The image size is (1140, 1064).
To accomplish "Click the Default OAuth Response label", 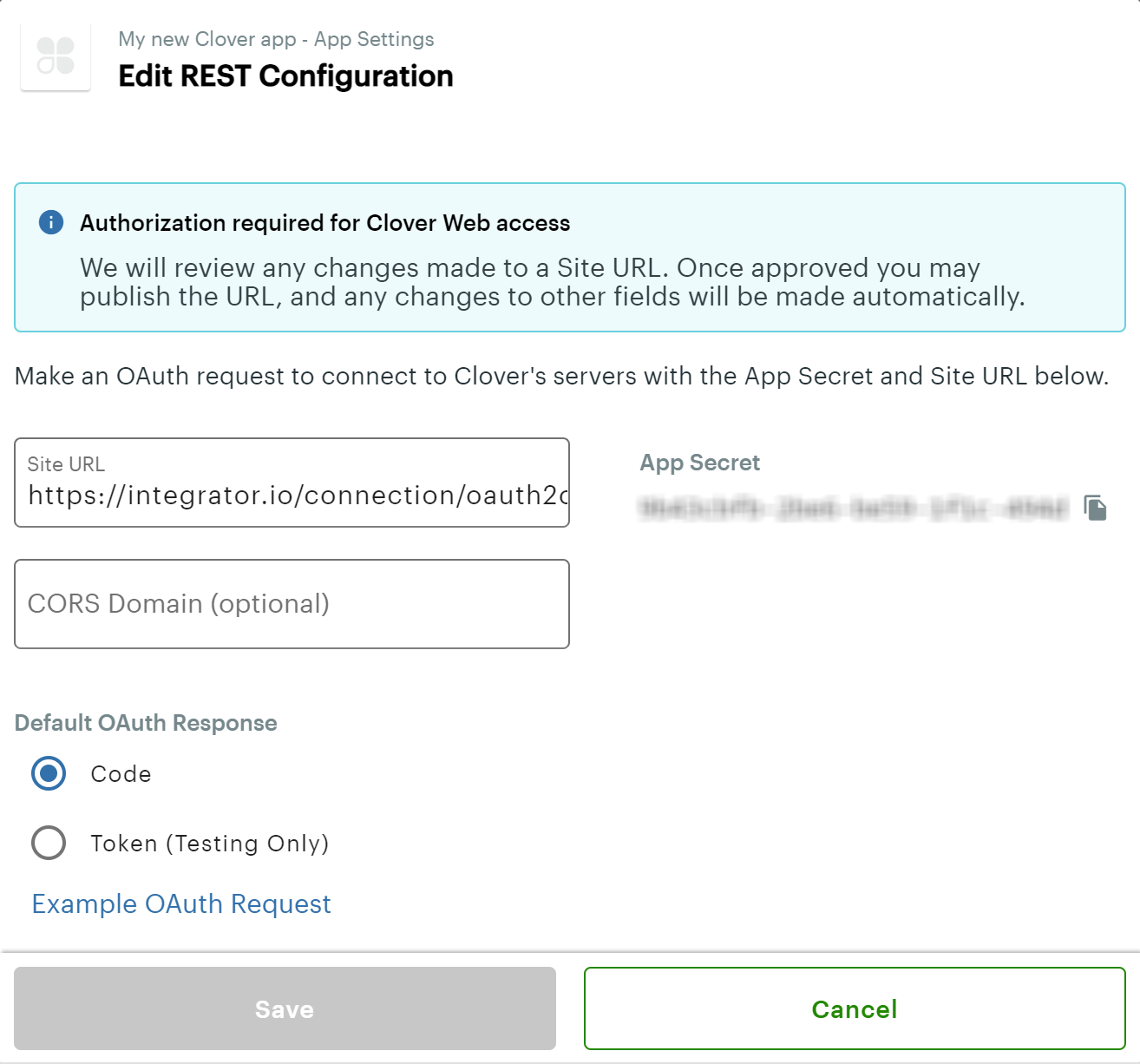I will (x=146, y=723).
